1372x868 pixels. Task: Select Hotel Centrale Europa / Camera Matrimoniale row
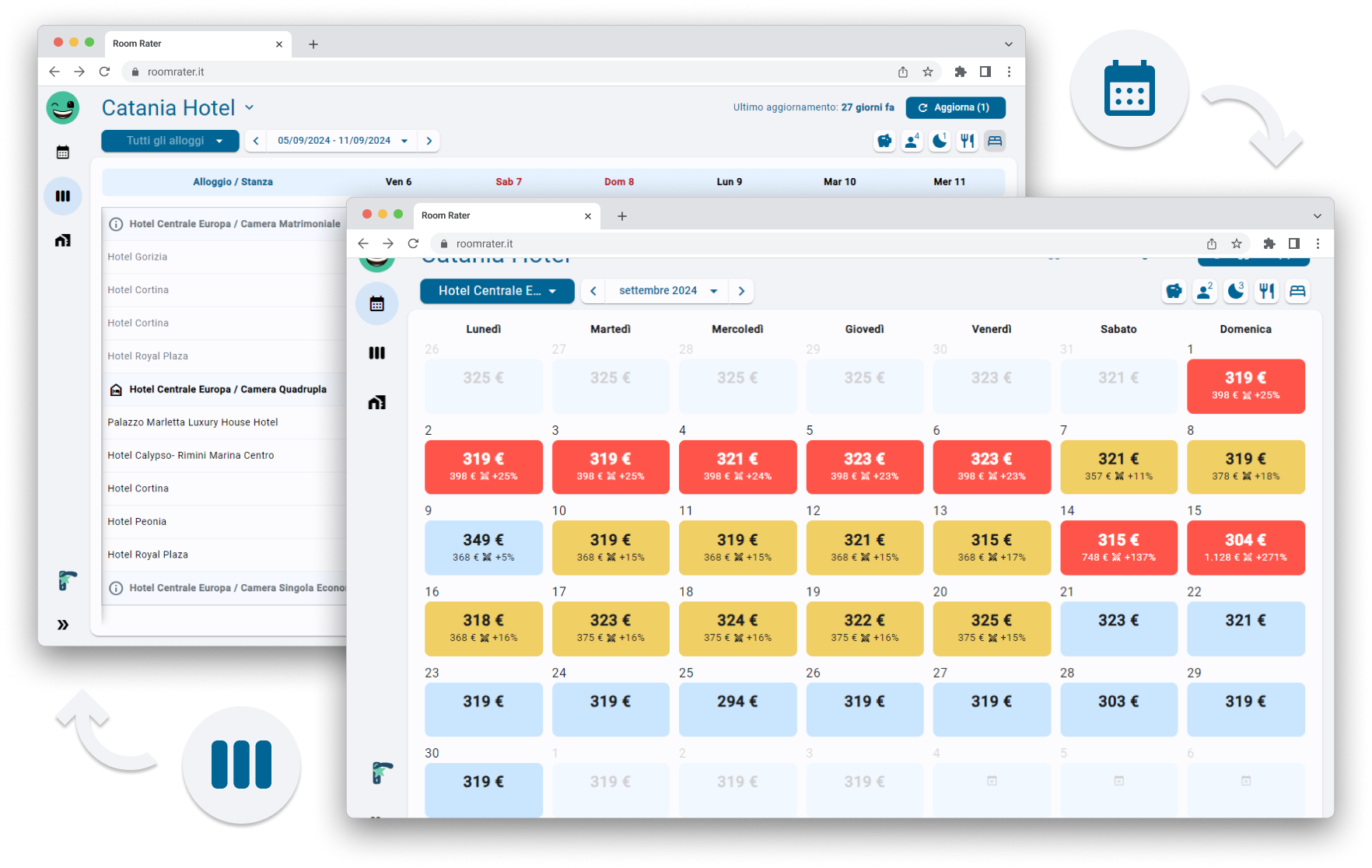[x=225, y=224]
